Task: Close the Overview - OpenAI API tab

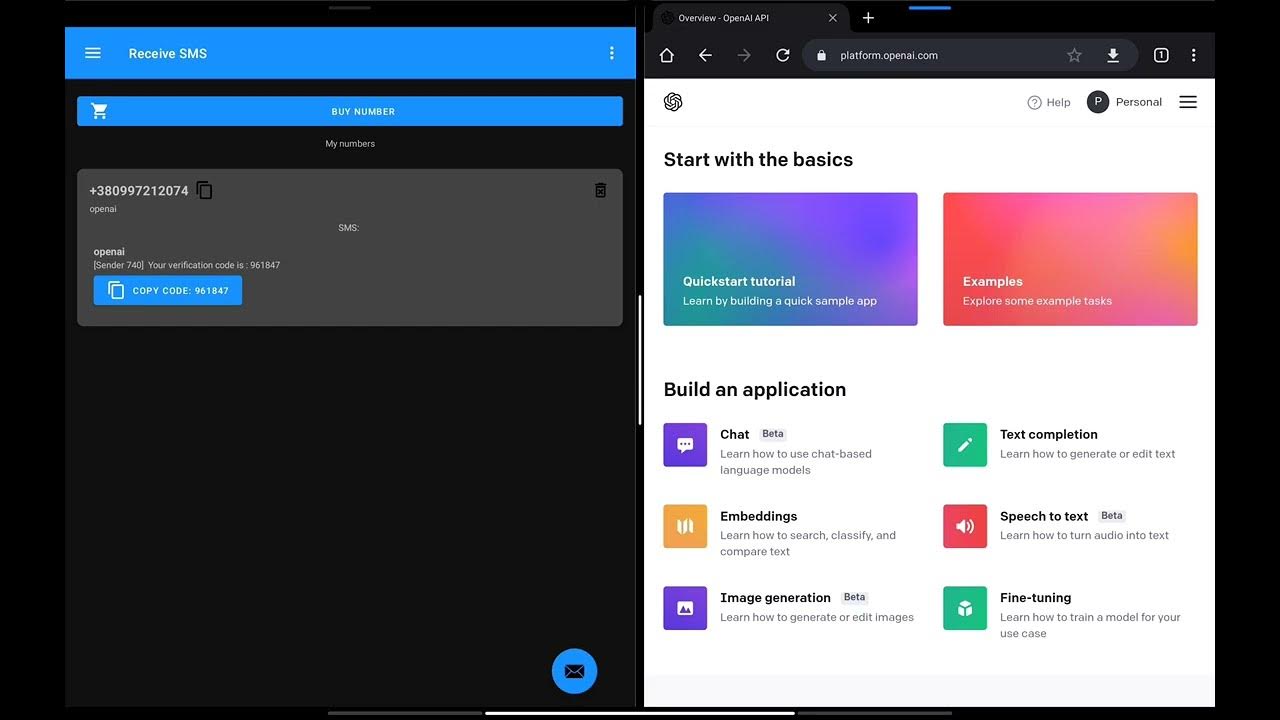Action: click(833, 18)
